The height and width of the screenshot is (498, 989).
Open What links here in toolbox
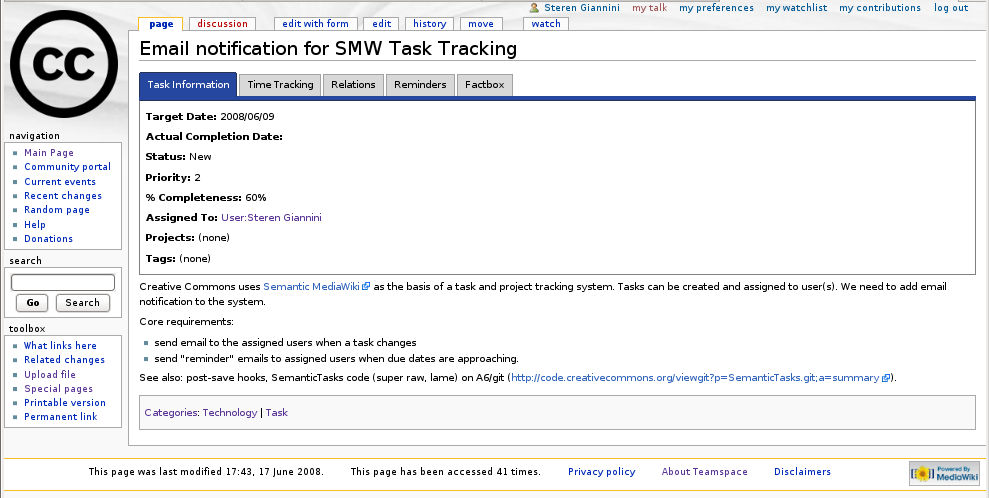60,346
